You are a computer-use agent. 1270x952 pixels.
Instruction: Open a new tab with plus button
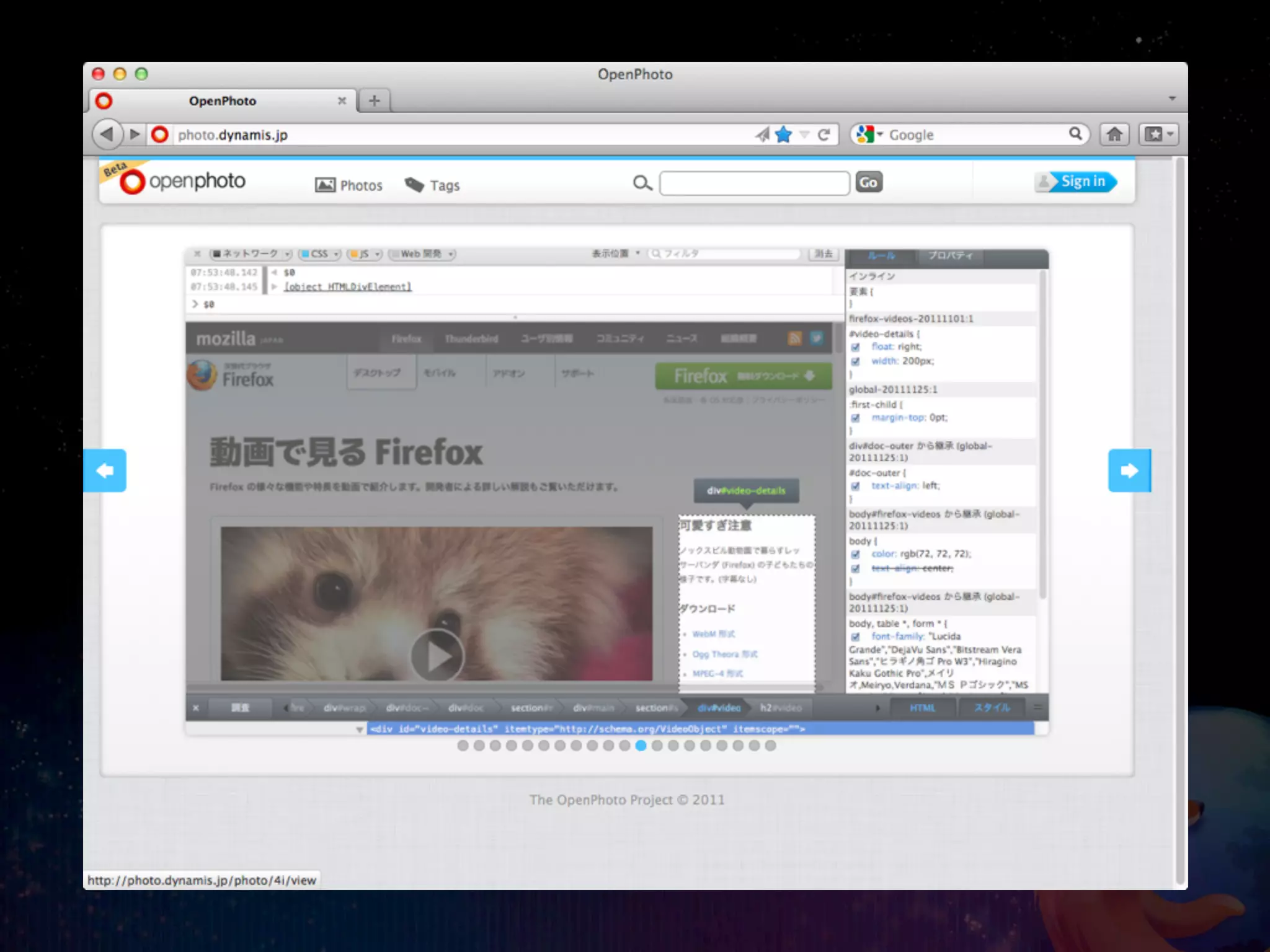[x=374, y=100]
